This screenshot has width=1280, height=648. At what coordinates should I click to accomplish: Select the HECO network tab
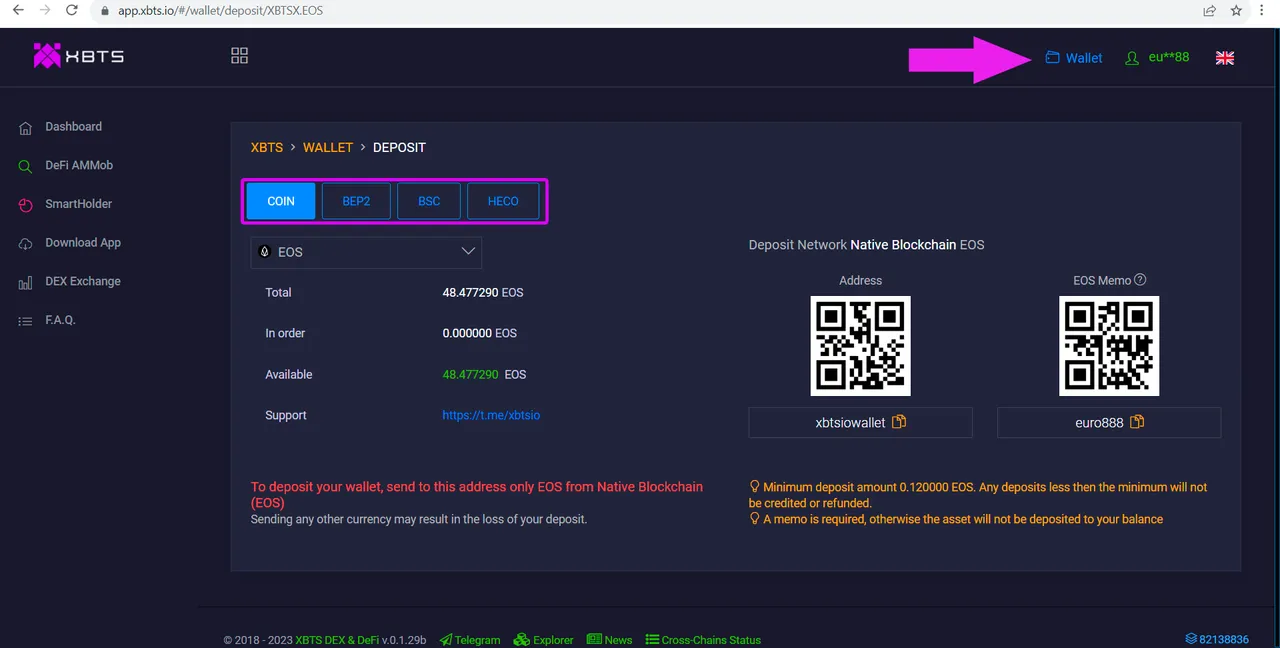click(503, 201)
